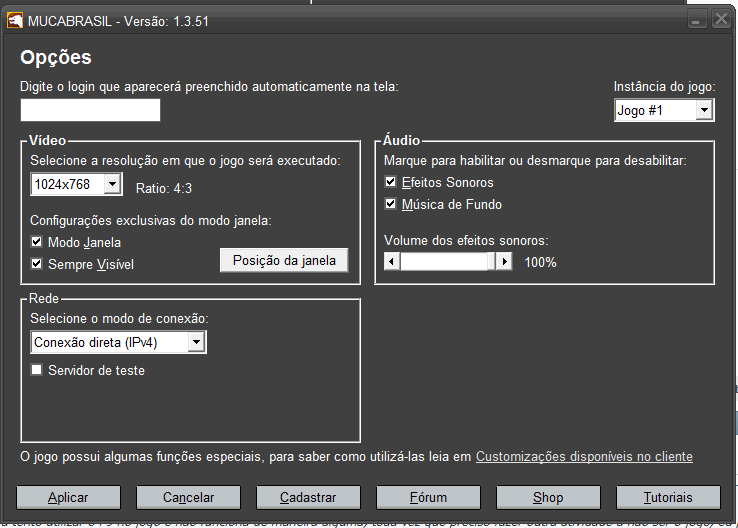The width and height of the screenshot is (738, 528).
Task: Click the Fórum button
Action: click(x=428, y=497)
